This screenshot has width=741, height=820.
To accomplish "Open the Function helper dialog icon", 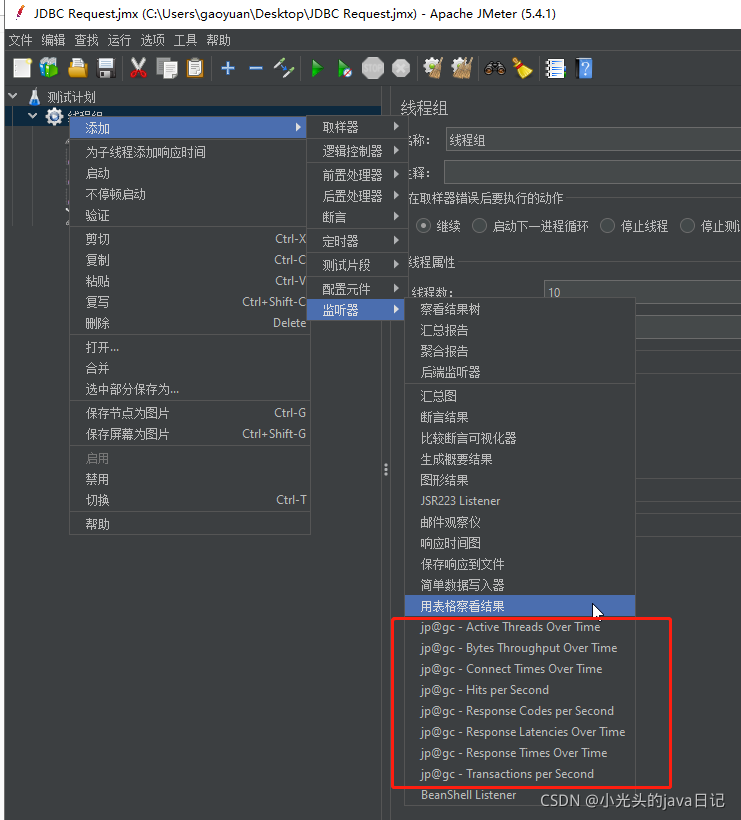I will [x=555, y=69].
